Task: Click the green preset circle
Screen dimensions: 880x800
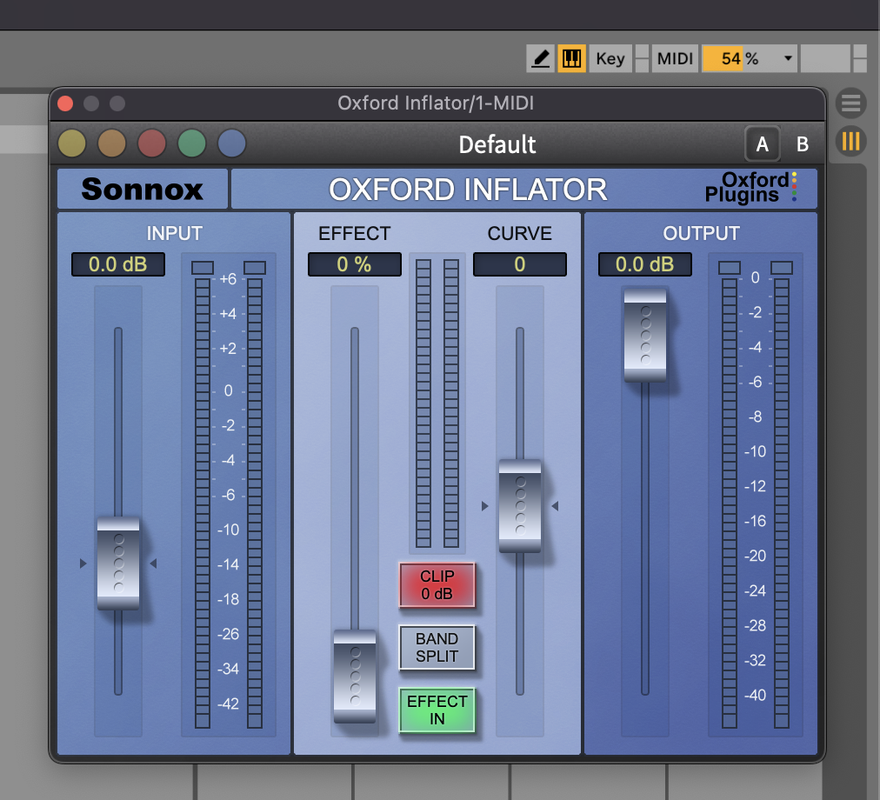Action: tap(191, 143)
